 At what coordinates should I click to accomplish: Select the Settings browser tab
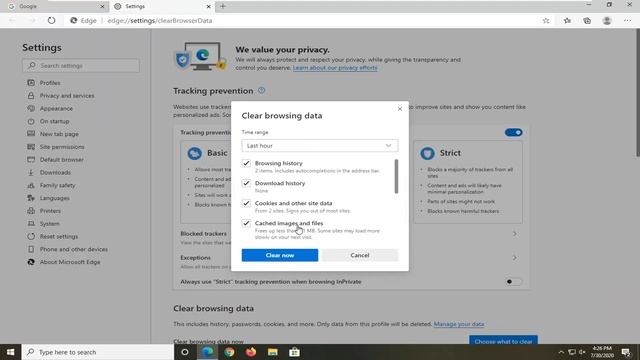click(x=161, y=7)
